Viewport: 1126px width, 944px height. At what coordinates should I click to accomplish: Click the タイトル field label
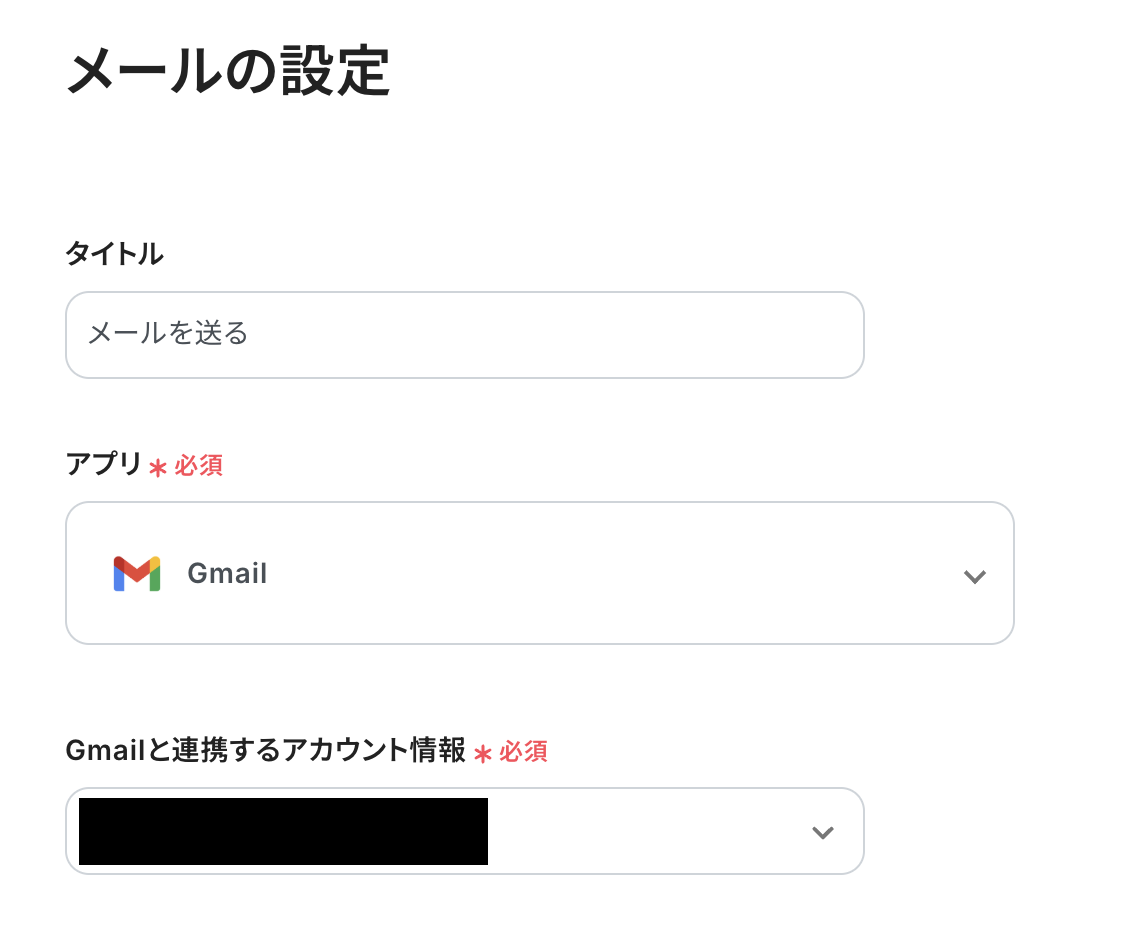tap(114, 255)
